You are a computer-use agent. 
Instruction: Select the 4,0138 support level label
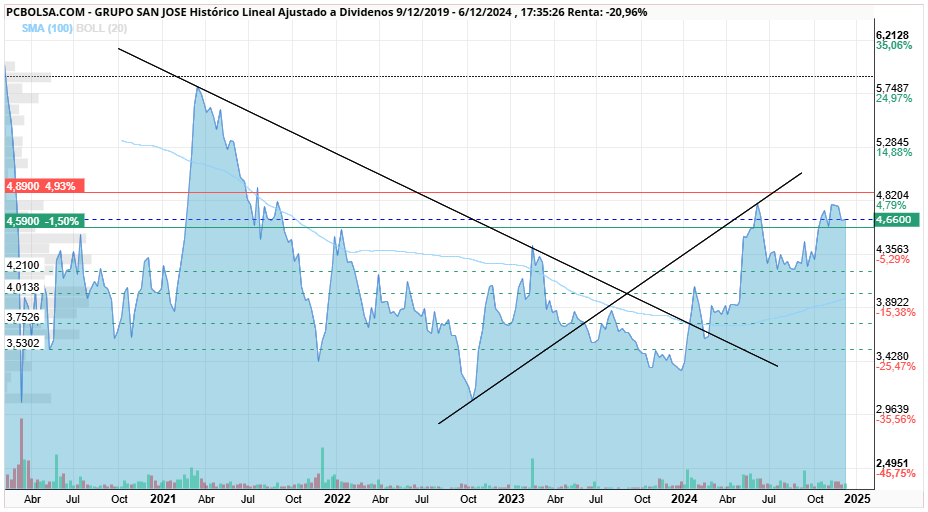click(x=23, y=287)
